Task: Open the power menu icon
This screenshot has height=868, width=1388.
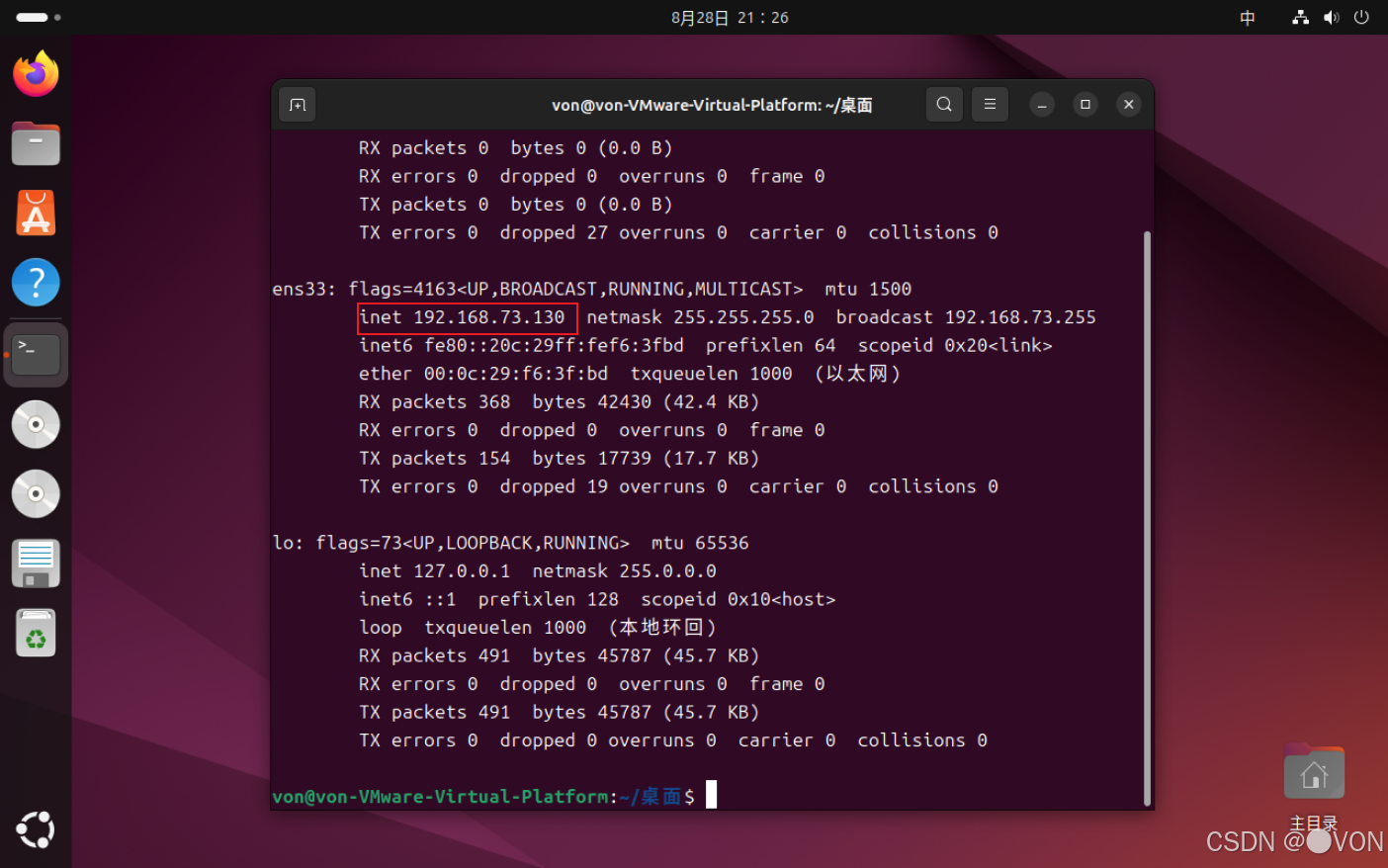Action: pos(1361,18)
